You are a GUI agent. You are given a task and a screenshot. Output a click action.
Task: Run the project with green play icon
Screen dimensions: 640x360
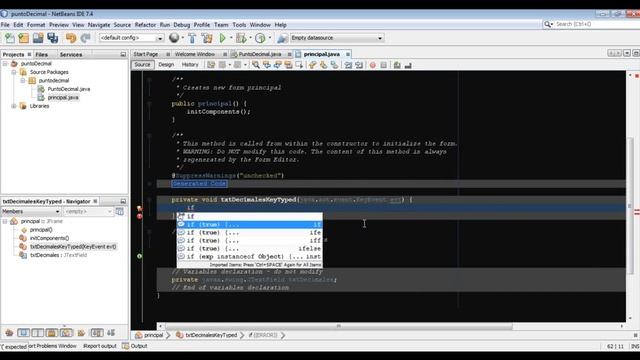pyautogui.click(x=222, y=38)
